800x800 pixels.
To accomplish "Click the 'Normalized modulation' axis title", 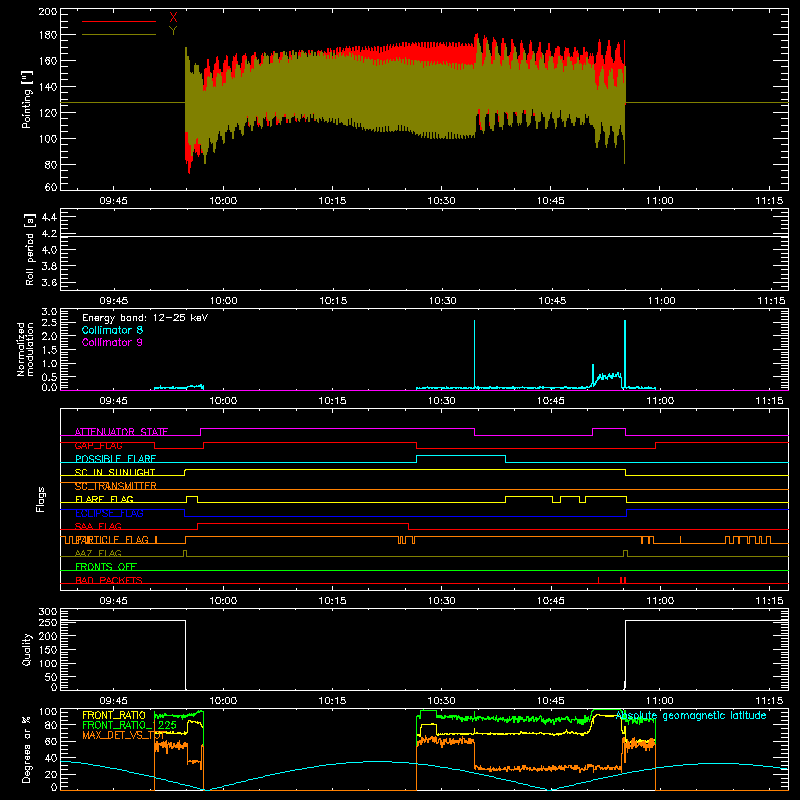I will pyautogui.click(x=25, y=349).
